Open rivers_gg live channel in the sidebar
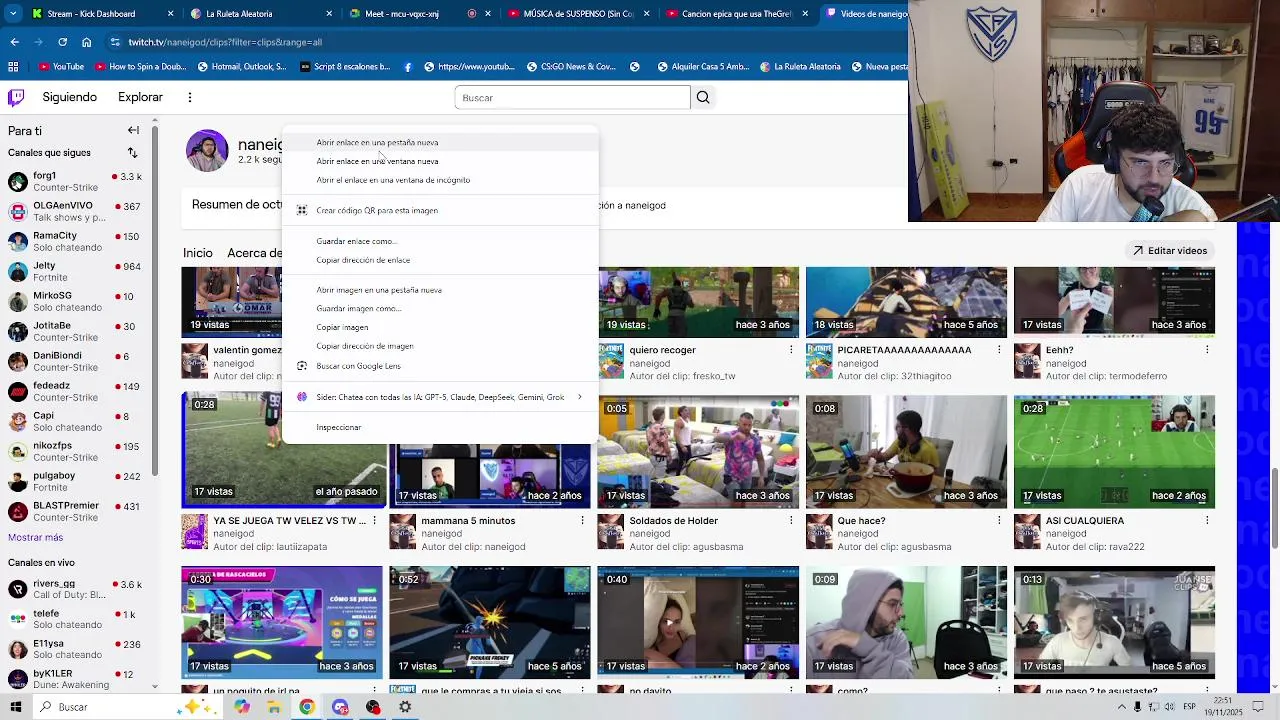This screenshot has width=1280, height=720. pyautogui.click(x=75, y=589)
